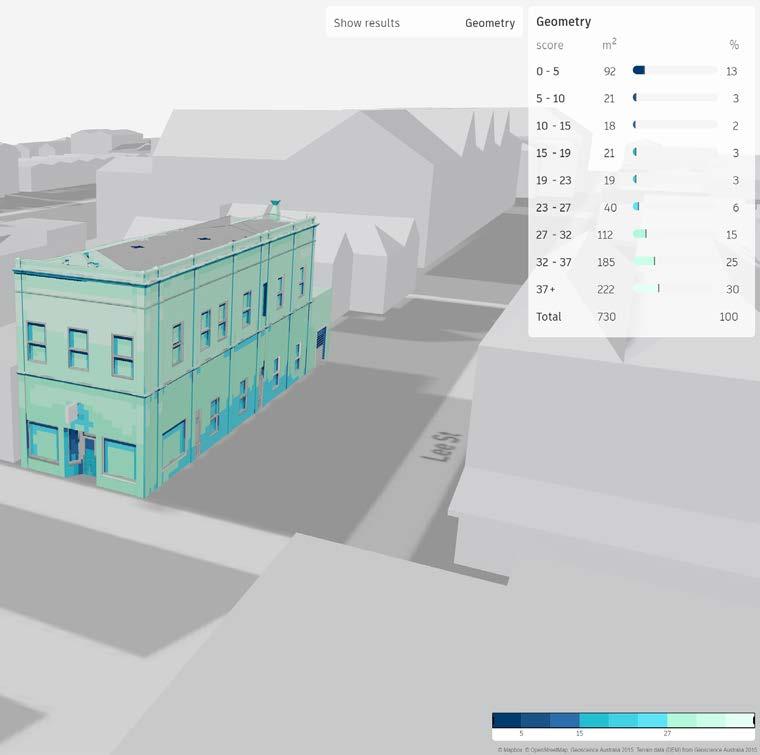Click the legend tick label '27'
760x755 pixels.
click(x=667, y=734)
